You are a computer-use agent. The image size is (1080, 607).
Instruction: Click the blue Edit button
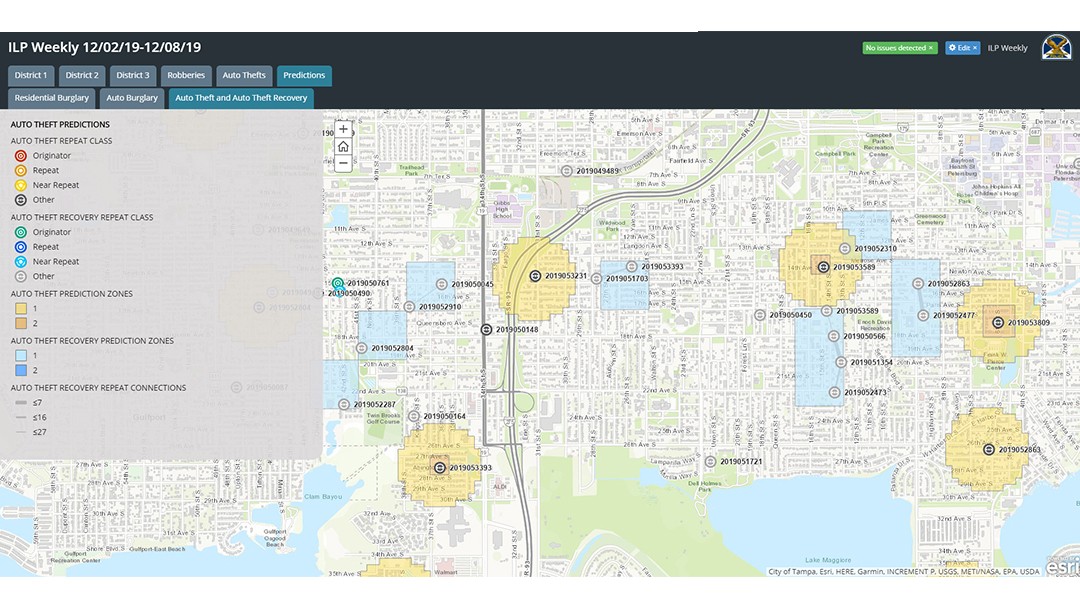[x=962, y=48]
